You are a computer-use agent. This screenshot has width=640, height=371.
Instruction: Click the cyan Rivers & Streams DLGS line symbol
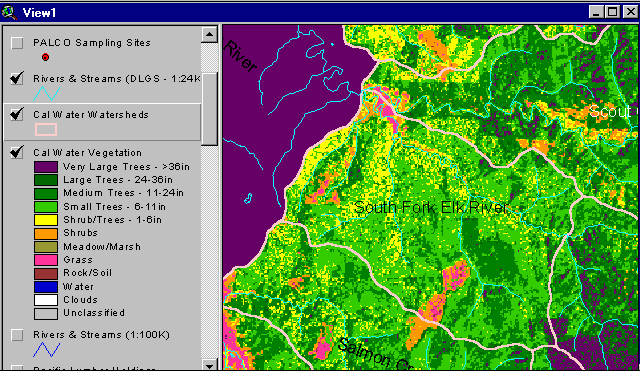point(47,94)
